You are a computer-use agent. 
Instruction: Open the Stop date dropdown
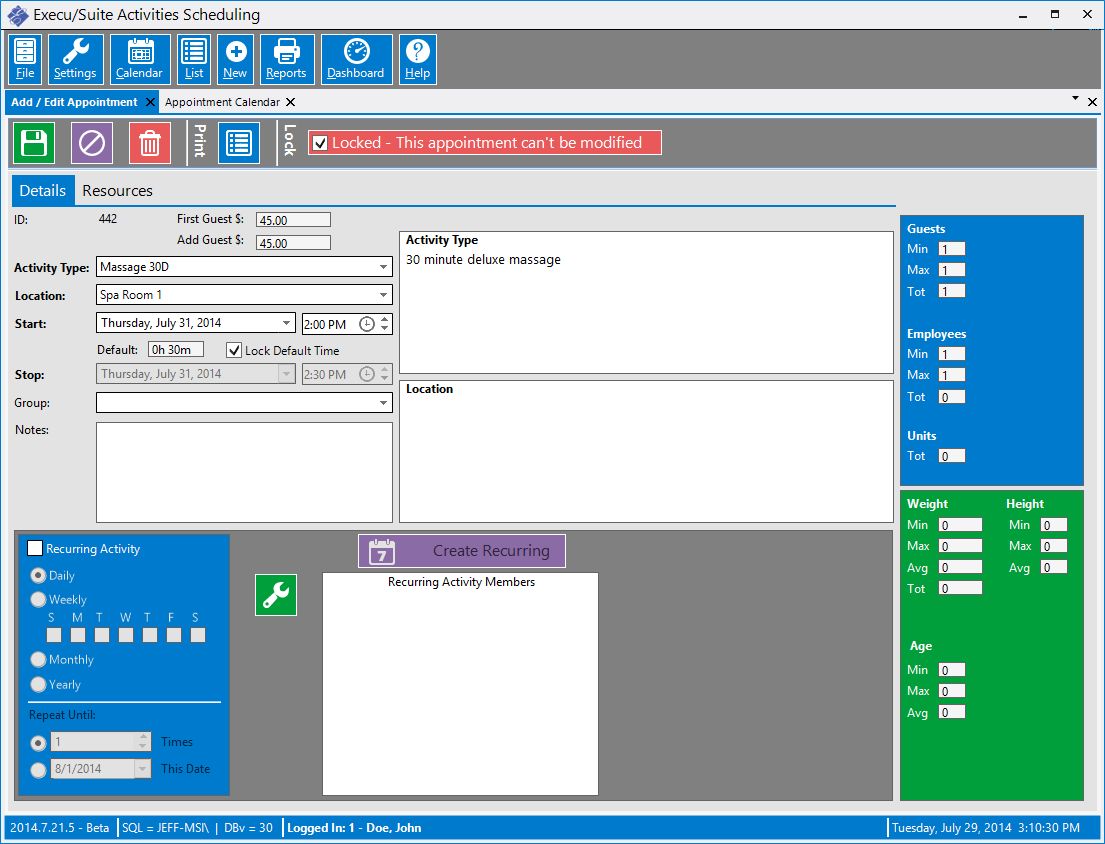click(x=286, y=374)
